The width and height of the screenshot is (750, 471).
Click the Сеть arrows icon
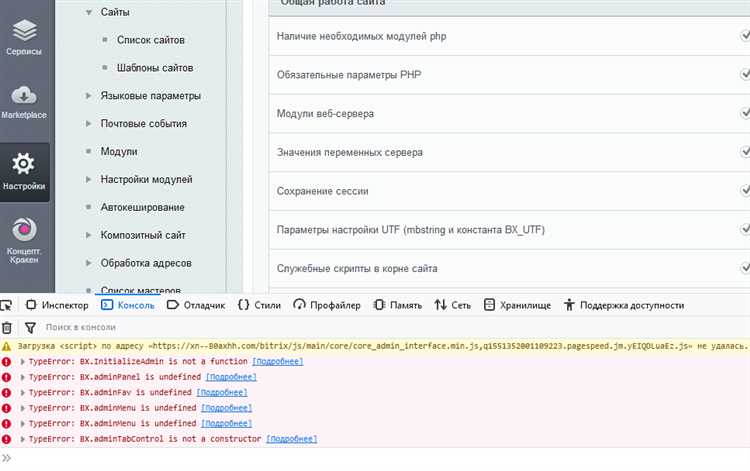click(x=441, y=305)
